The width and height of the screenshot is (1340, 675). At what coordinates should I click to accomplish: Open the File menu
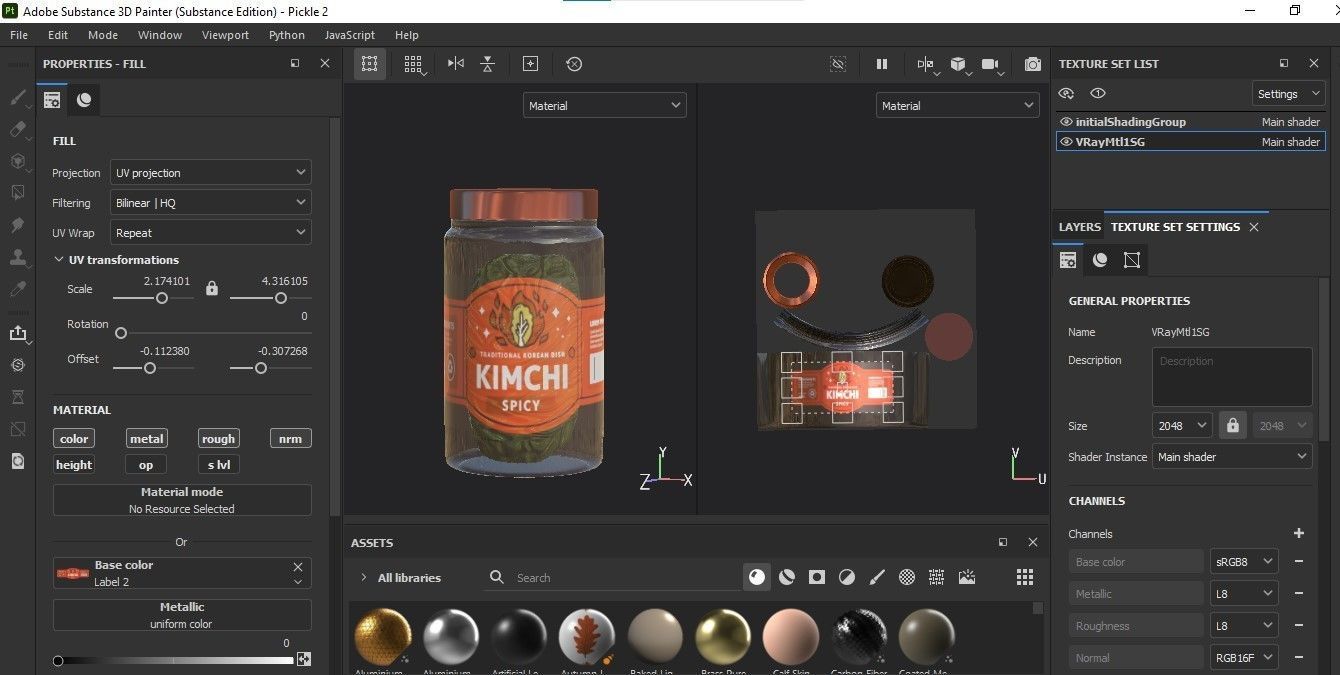[19, 35]
